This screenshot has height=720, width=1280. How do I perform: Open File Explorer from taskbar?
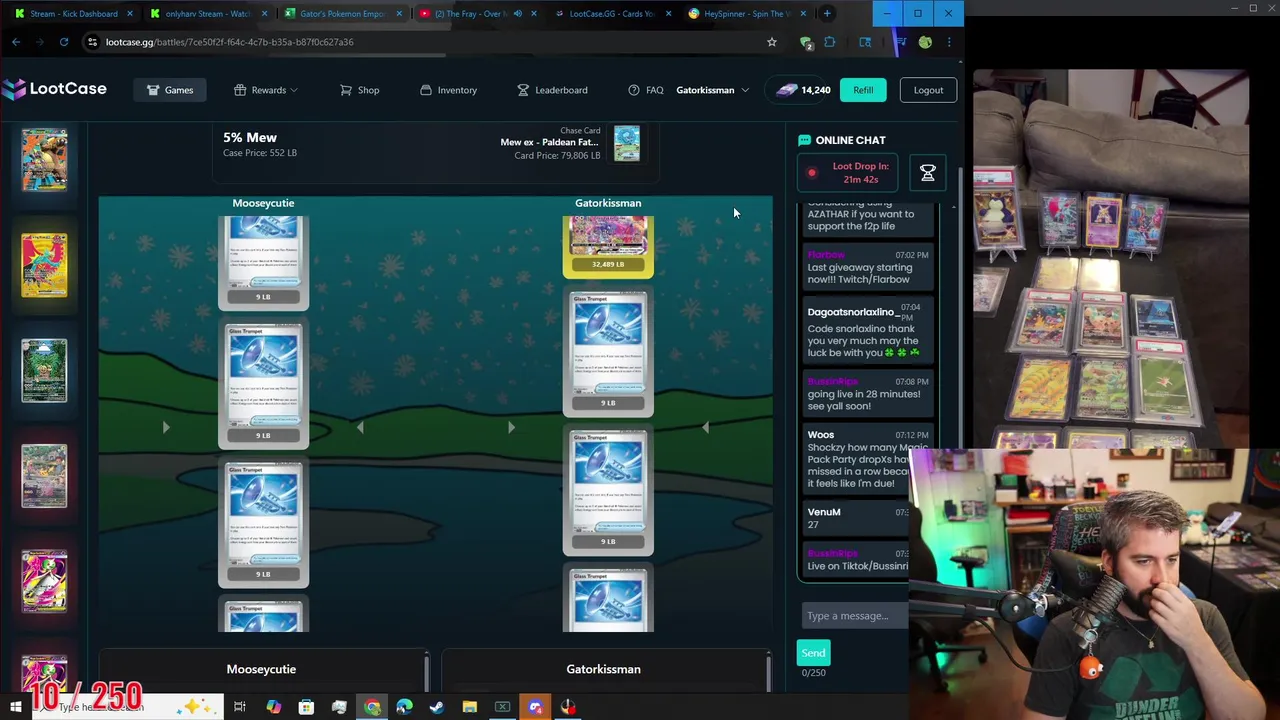click(470, 708)
